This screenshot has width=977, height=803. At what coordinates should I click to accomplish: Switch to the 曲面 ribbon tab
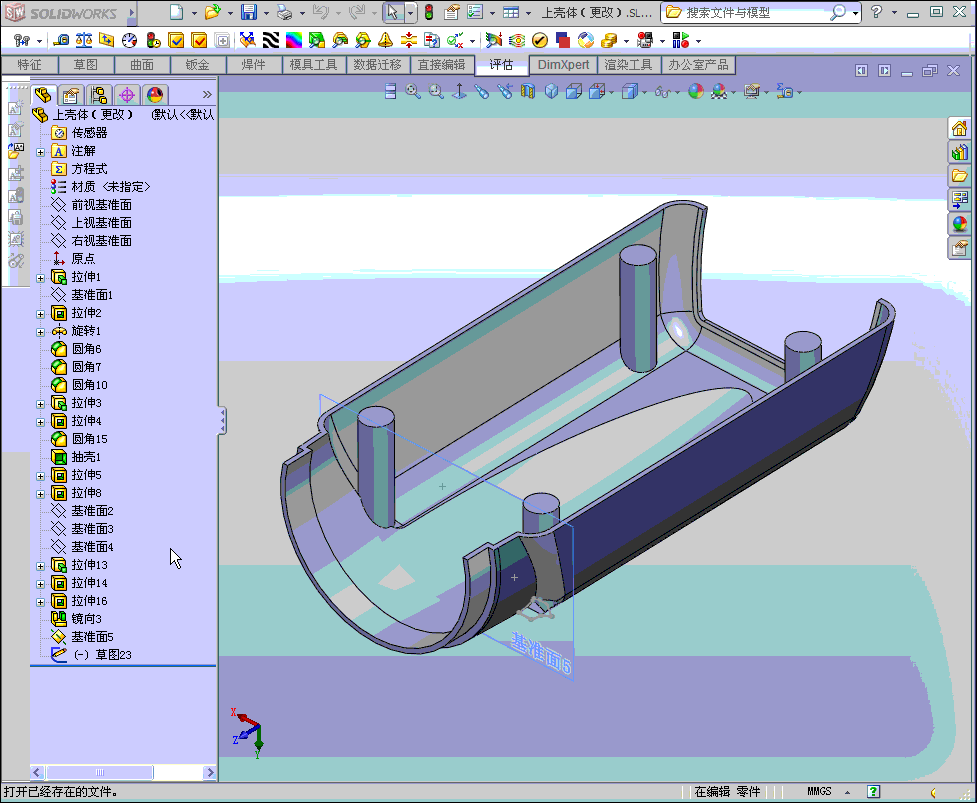click(141, 65)
